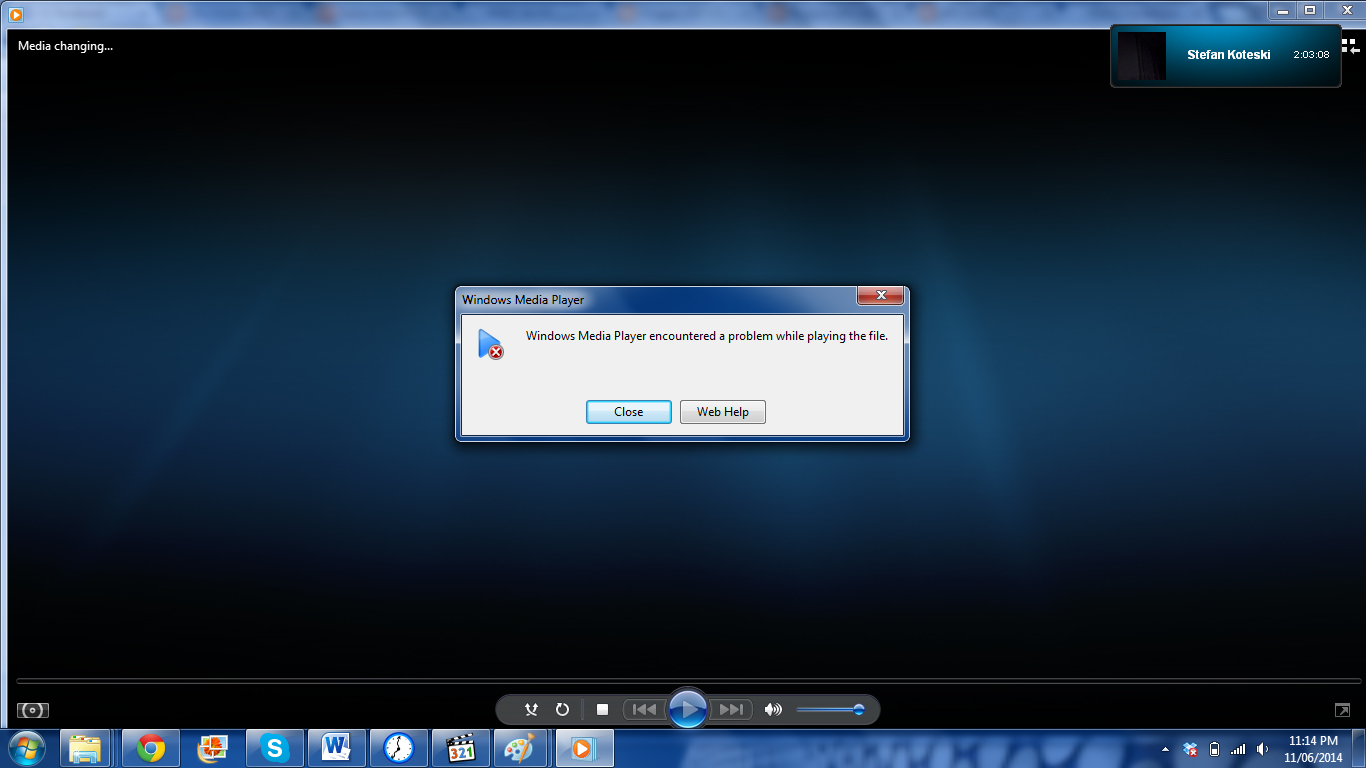Stop playback with the square button
Image resolution: width=1366 pixels, height=768 pixels.
click(602, 709)
